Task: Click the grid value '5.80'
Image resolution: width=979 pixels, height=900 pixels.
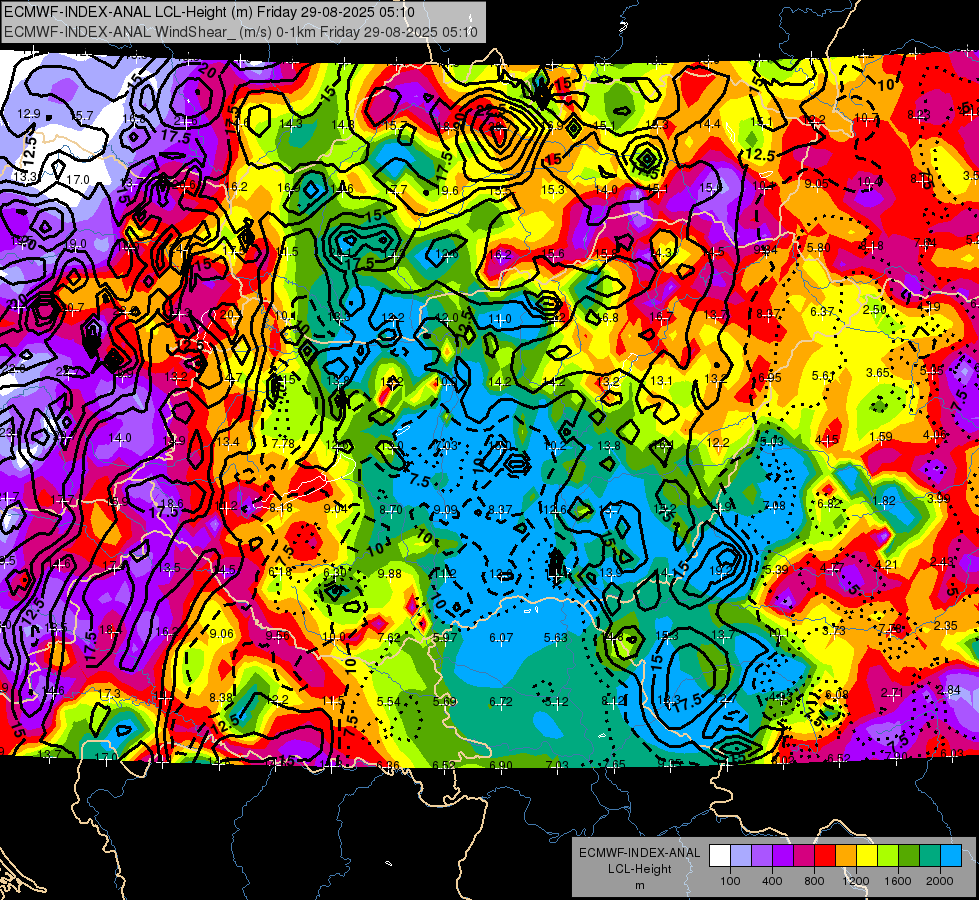Action: (x=819, y=248)
